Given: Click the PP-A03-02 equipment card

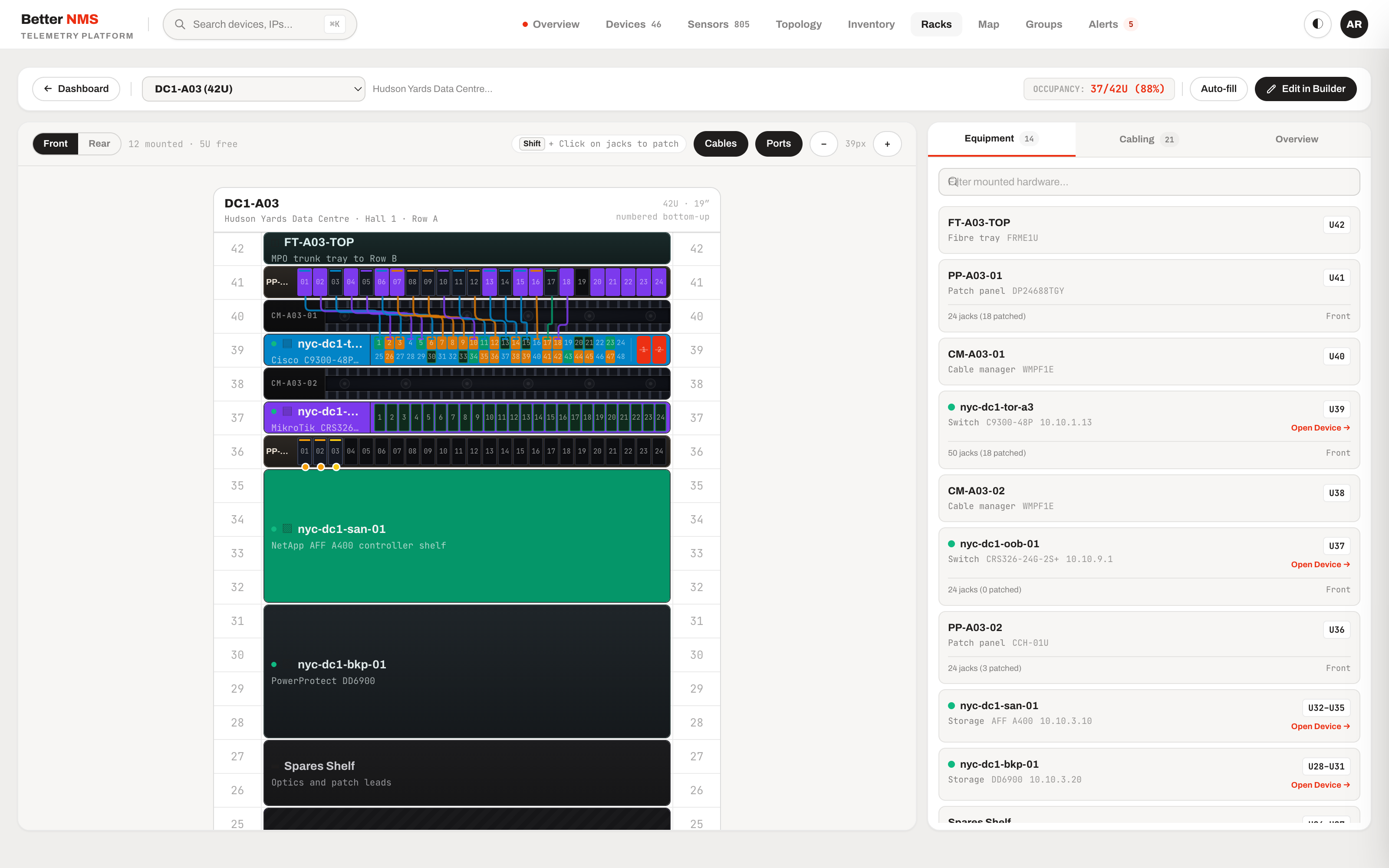Looking at the screenshot, I should pyautogui.click(x=1149, y=648).
